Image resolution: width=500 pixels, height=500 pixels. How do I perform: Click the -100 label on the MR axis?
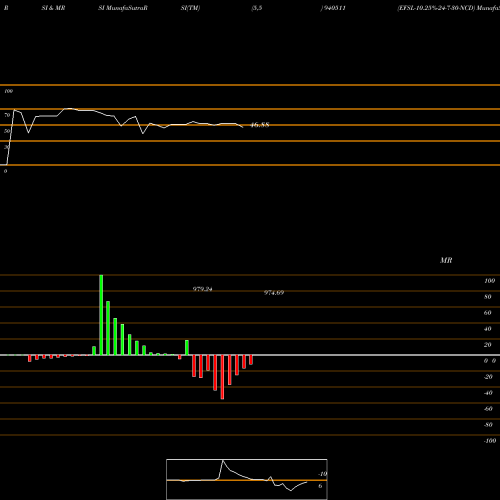pyautogui.click(x=489, y=441)
